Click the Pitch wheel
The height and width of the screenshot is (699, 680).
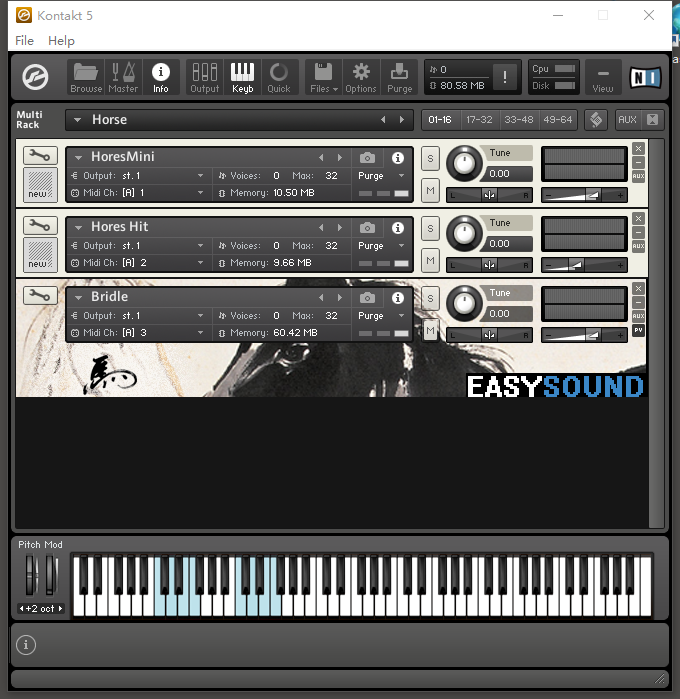point(31,575)
